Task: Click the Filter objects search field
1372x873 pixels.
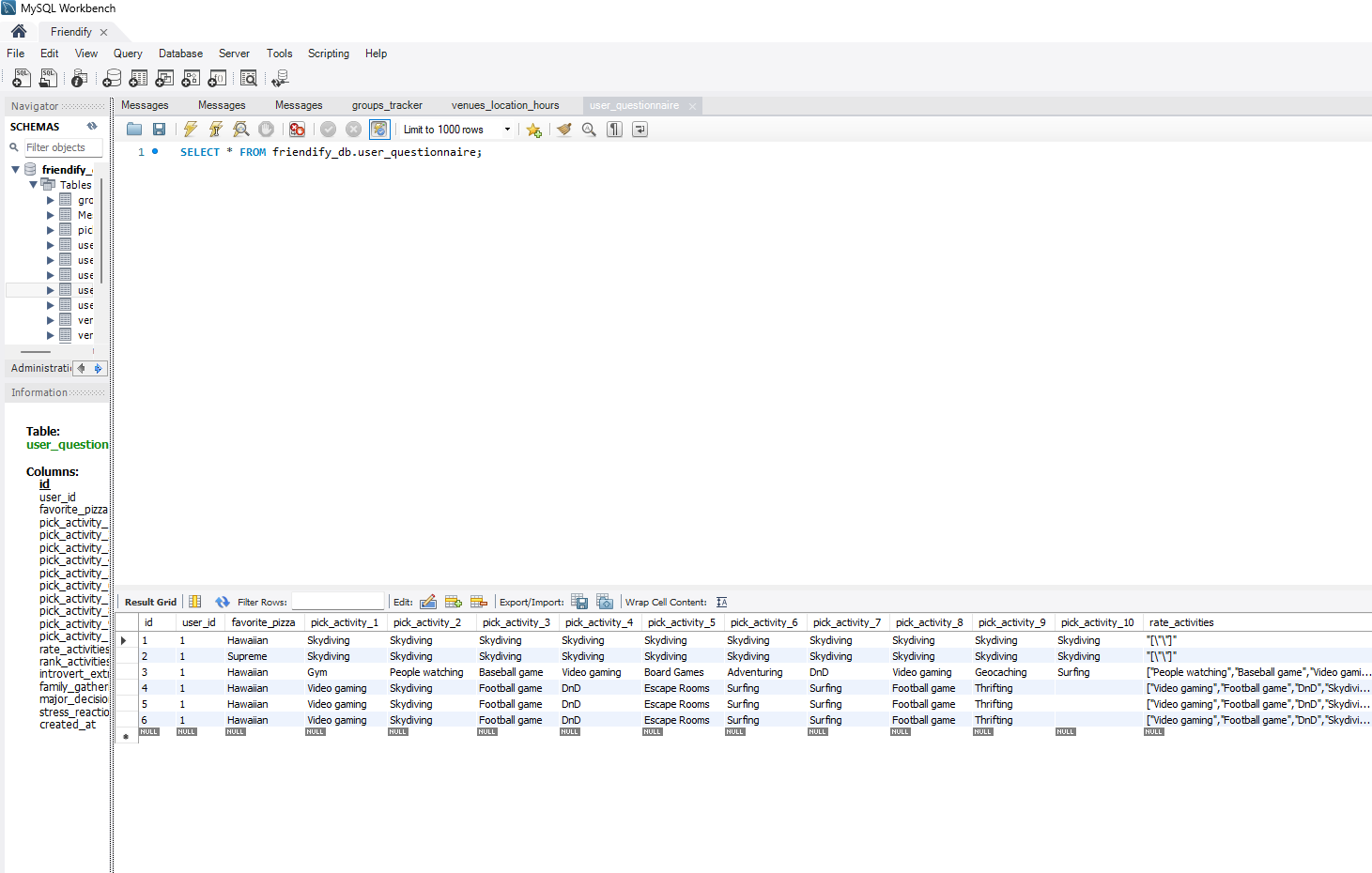Action: 63,147
